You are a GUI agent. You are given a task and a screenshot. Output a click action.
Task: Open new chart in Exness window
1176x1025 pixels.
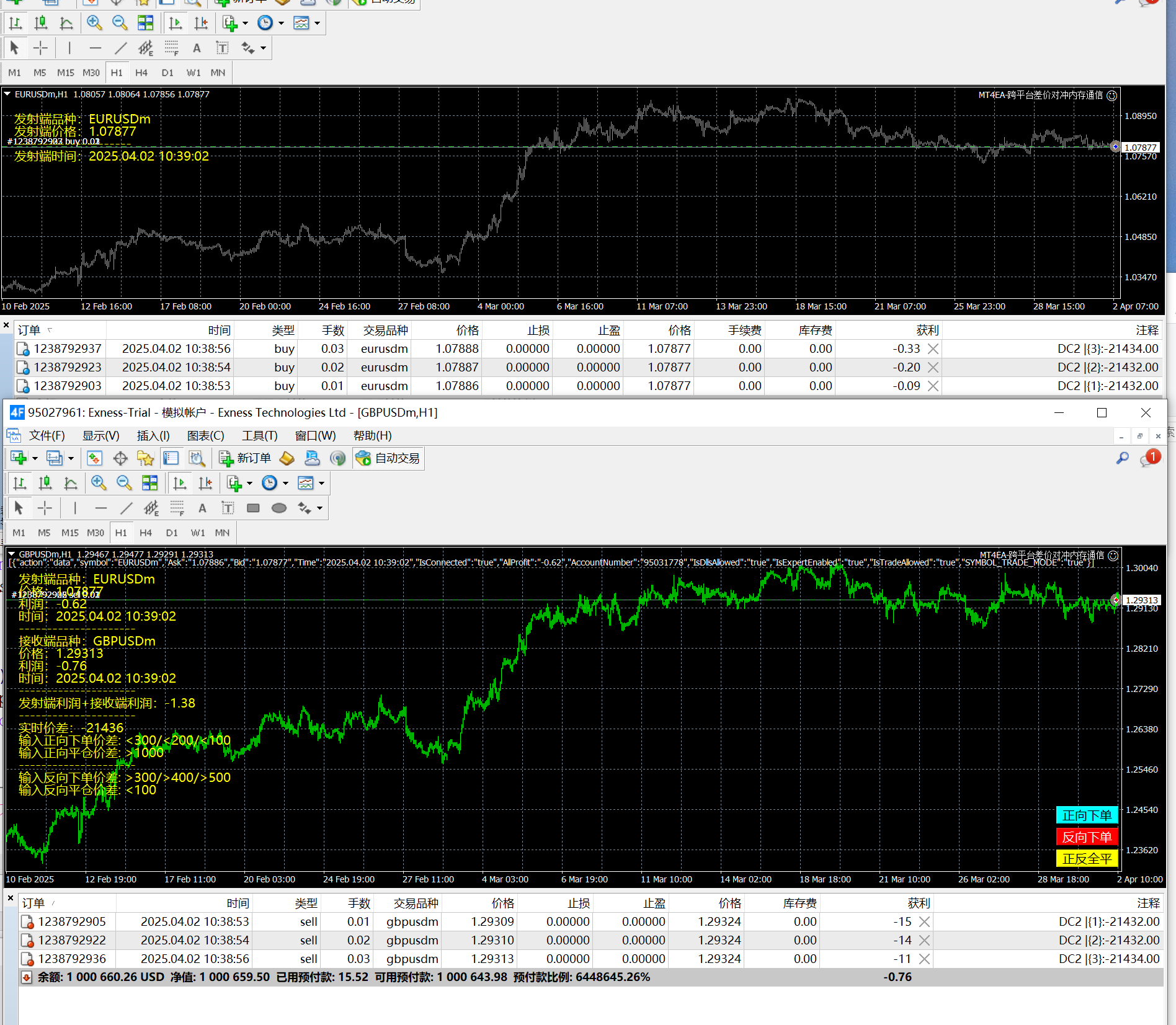coord(19,458)
